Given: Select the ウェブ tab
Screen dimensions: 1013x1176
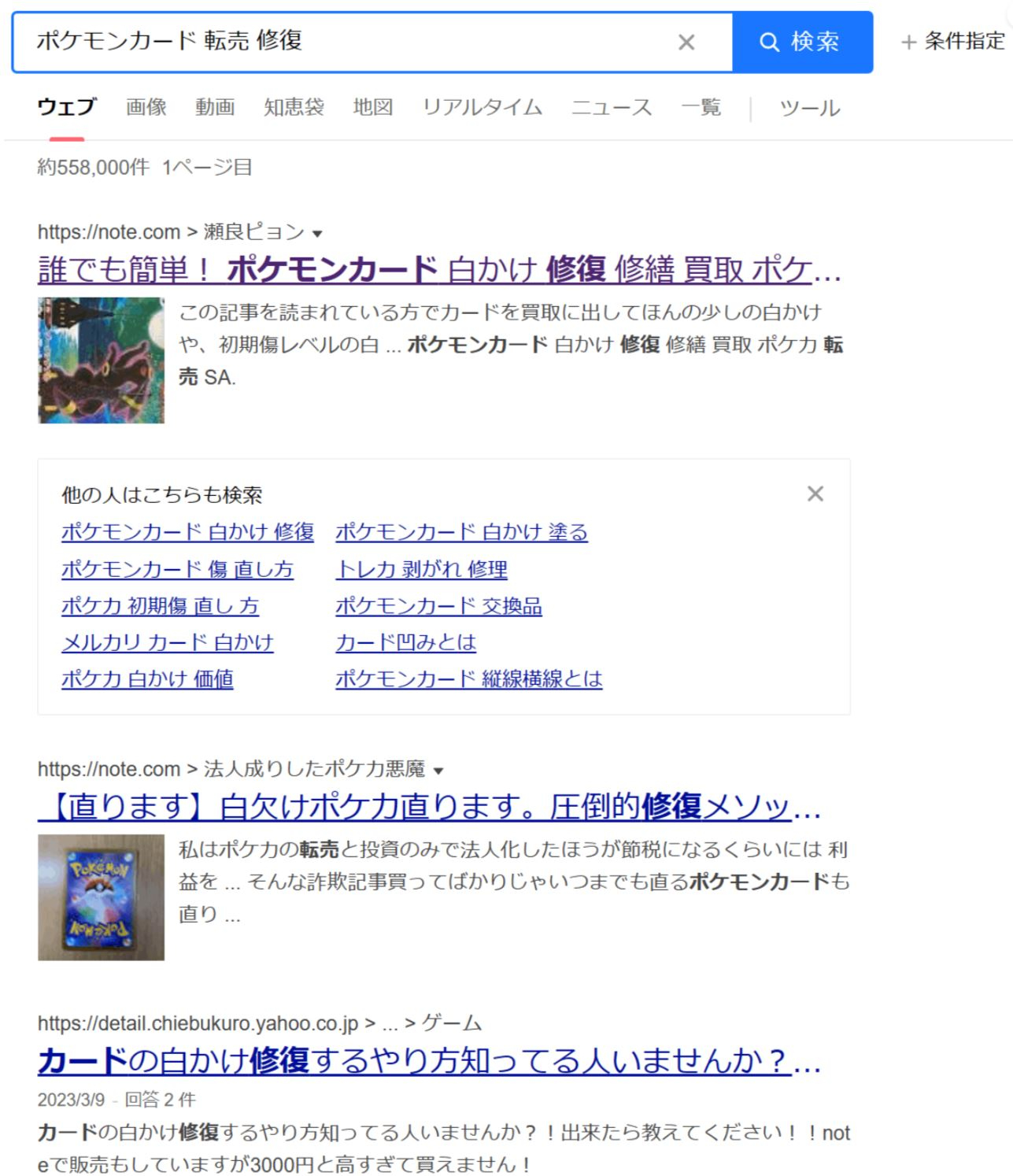Looking at the screenshot, I should point(67,107).
